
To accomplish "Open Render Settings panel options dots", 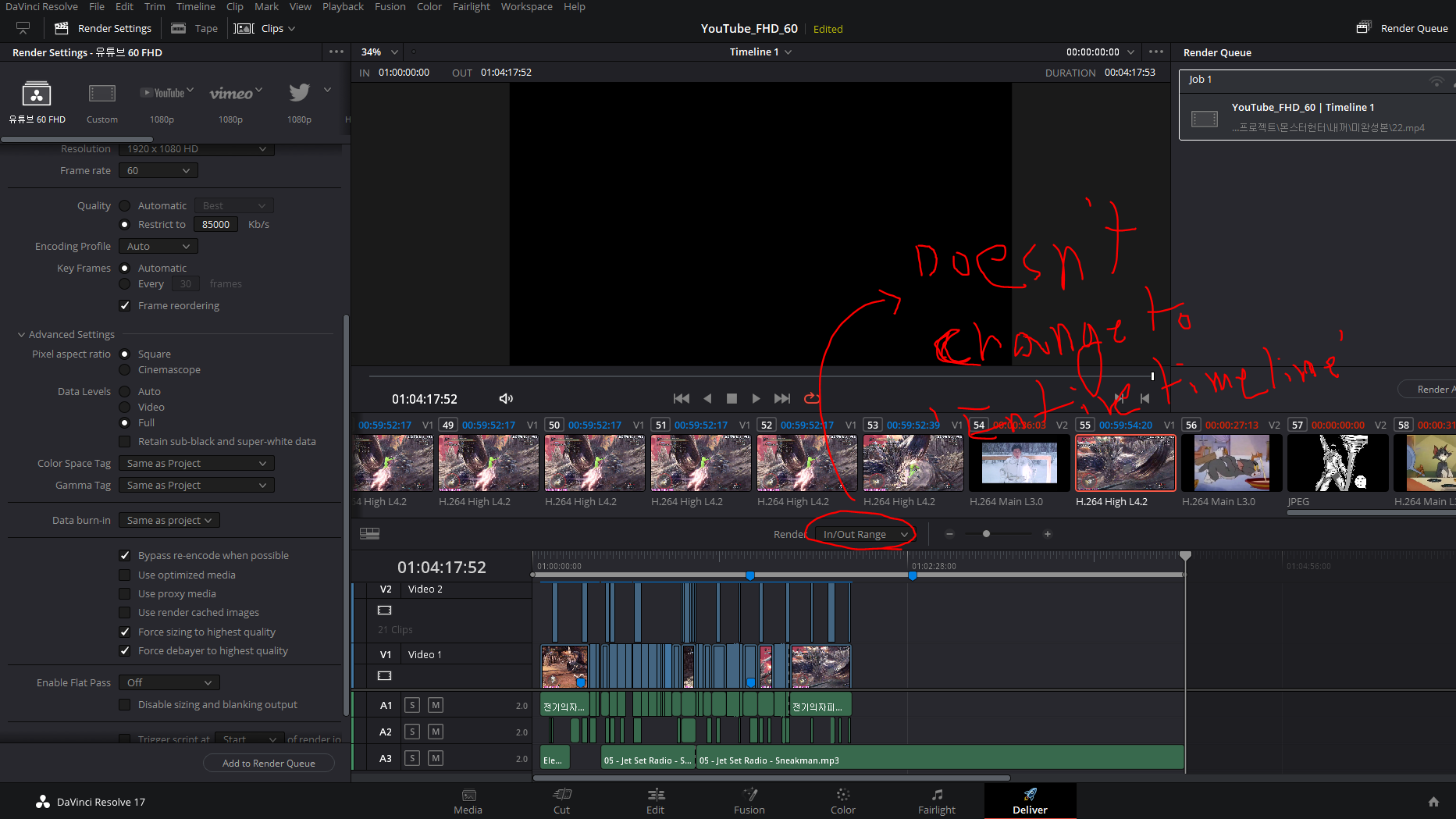I will [x=336, y=52].
